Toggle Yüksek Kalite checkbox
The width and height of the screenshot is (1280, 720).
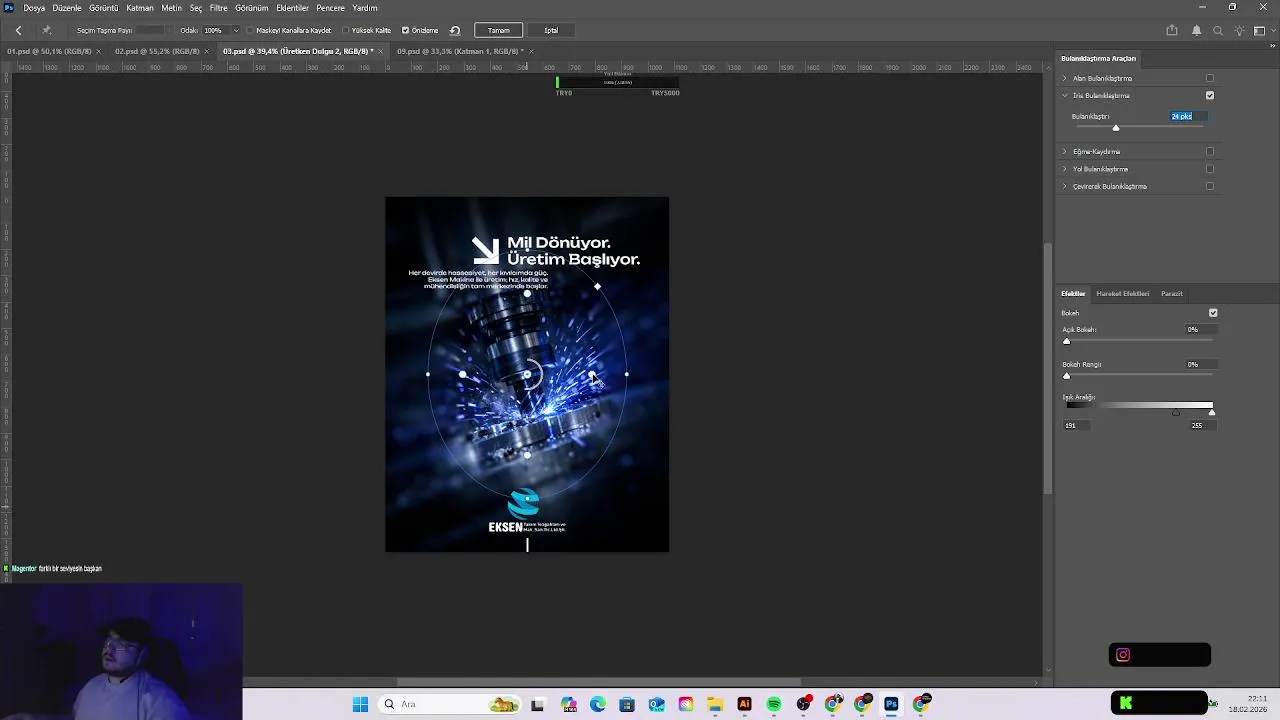click(x=345, y=30)
